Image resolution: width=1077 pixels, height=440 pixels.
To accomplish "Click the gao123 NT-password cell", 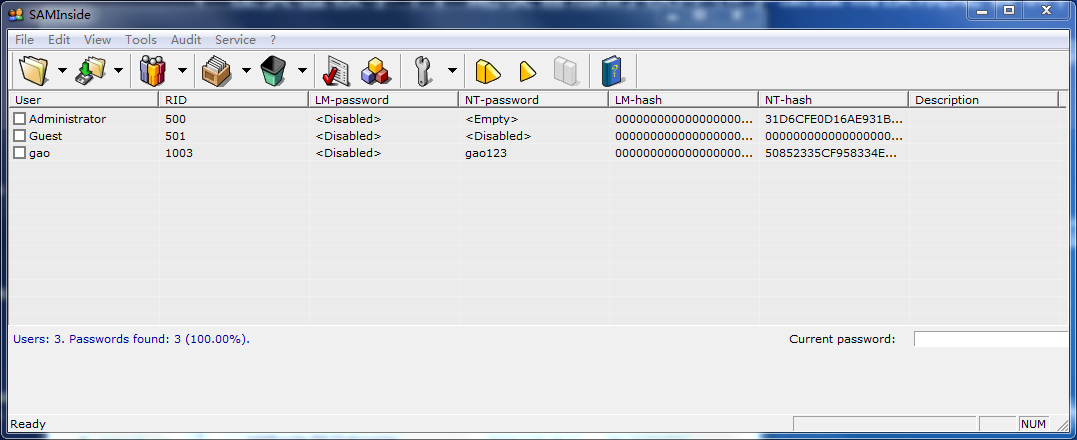I will click(486, 153).
